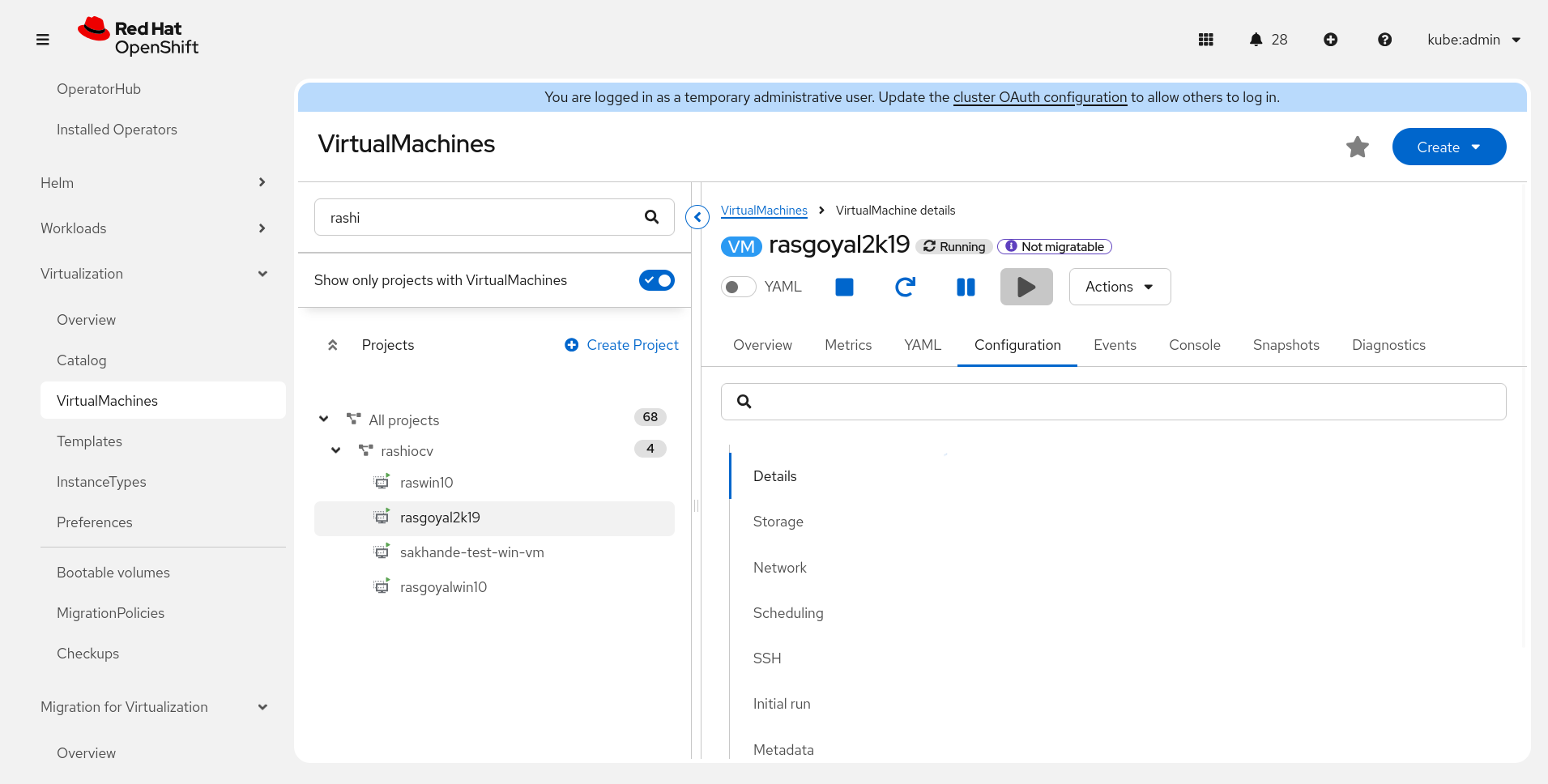
Task: Open the Snapshots tab
Action: click(1286, 345)
